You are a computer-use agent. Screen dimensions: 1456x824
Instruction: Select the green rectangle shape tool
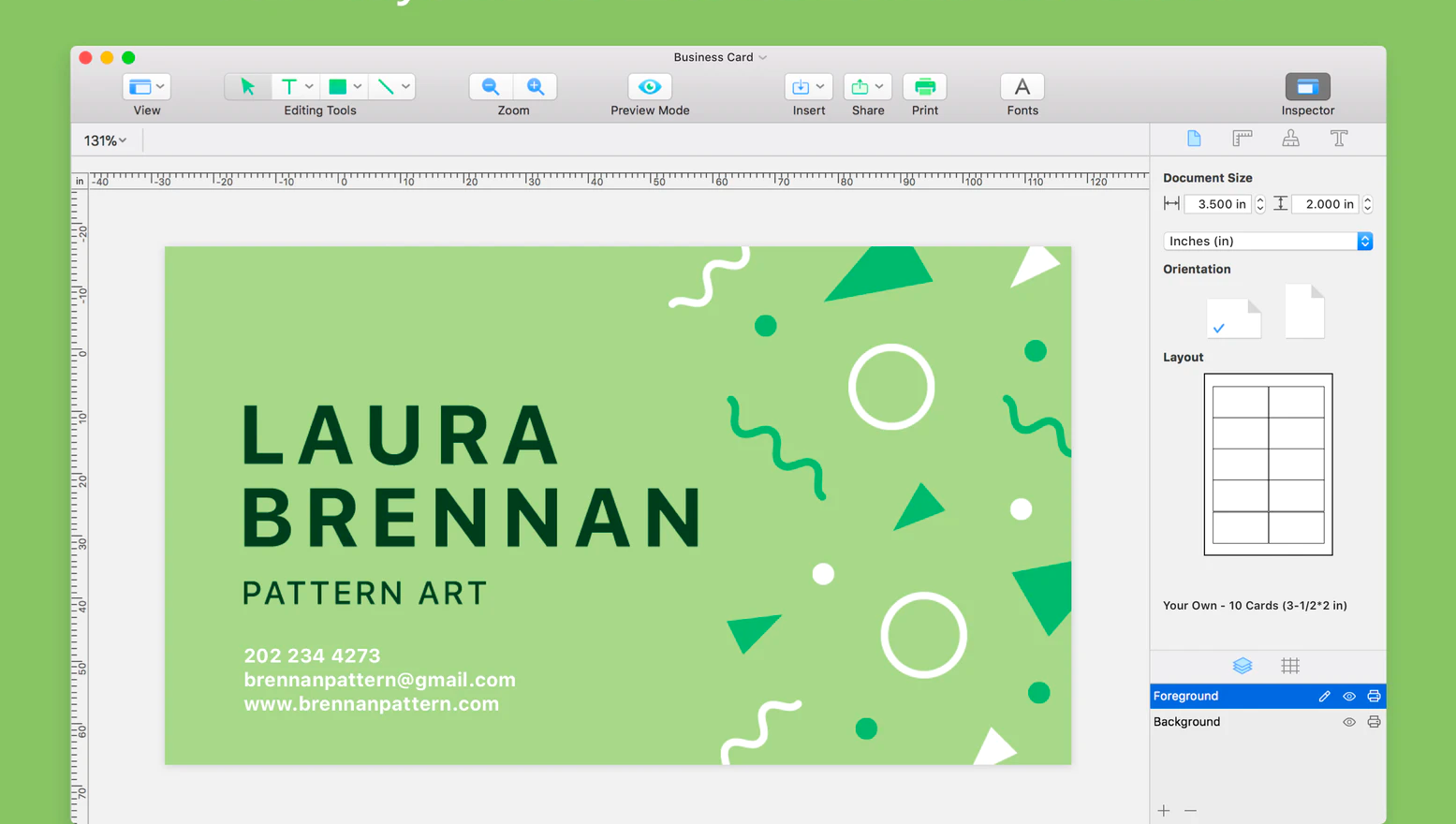coord(337,86)
